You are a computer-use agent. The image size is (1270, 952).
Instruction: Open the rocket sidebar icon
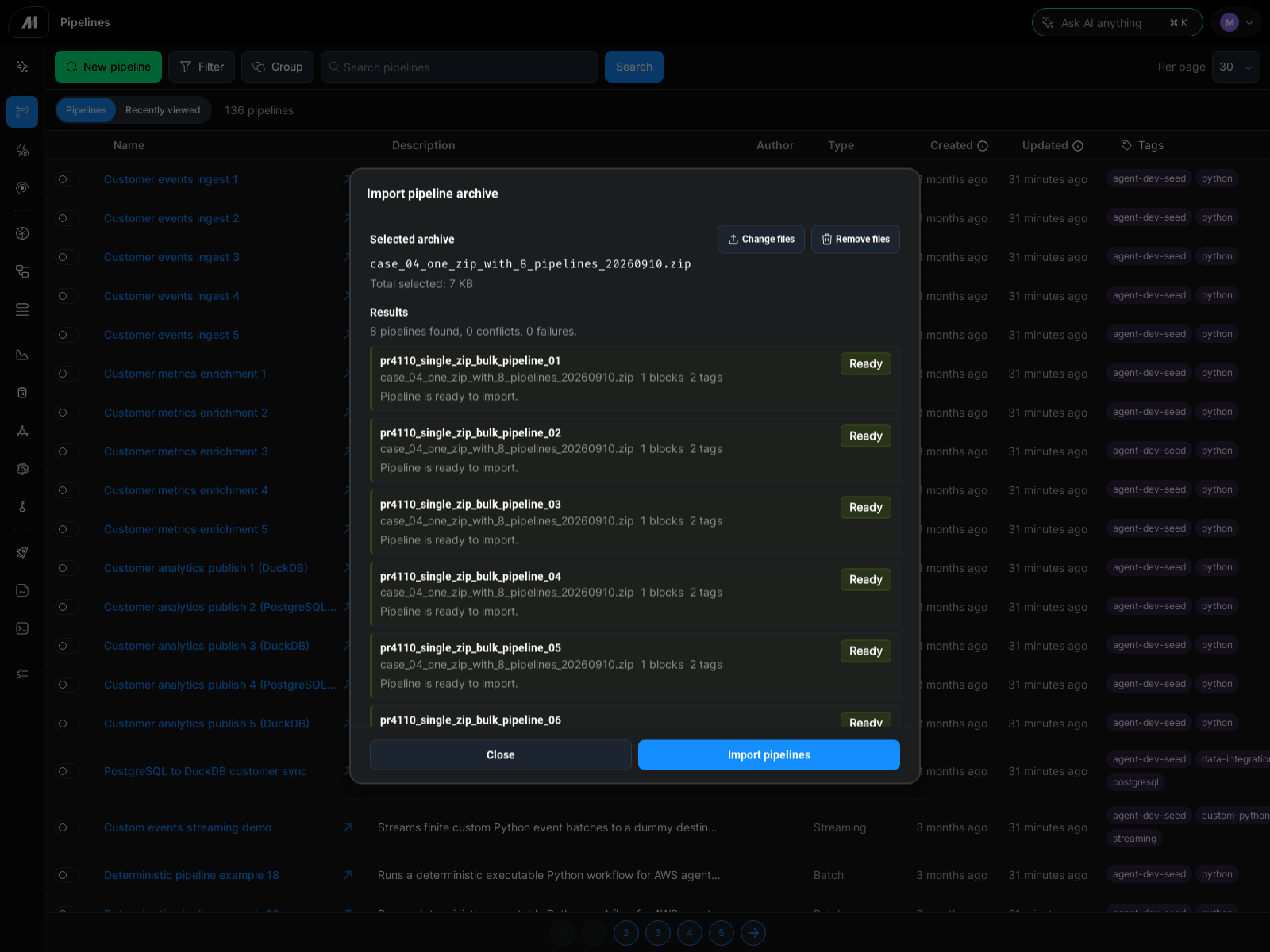click(22, 552)
